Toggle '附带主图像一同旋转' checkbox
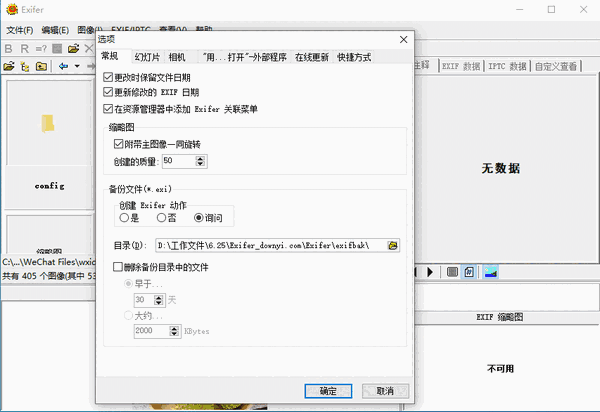This screenshot has height=412, width=600. pos(118,144)
